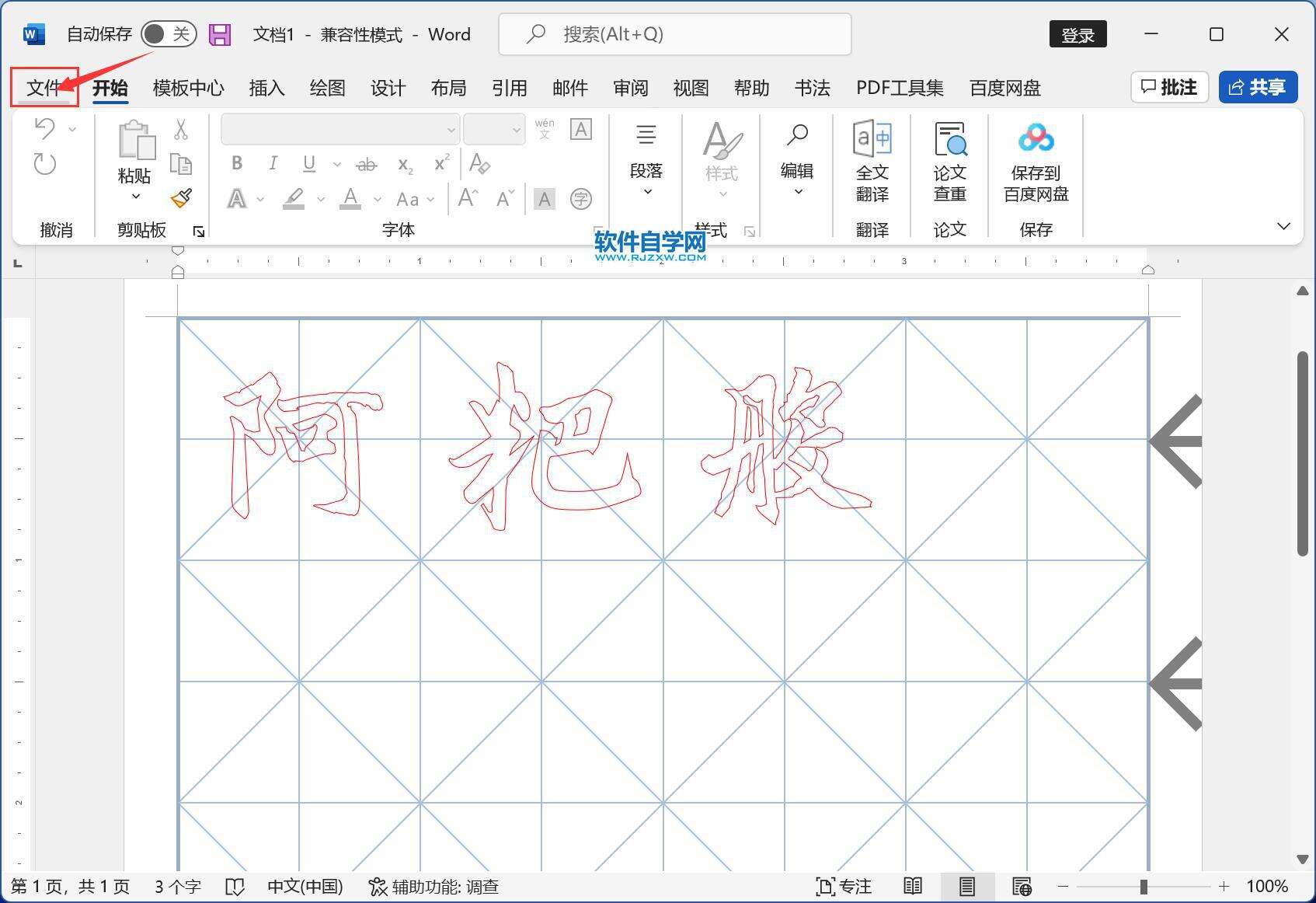Expand the Paste options arrow
The image size is (1316, 903).
pos(135,196)
